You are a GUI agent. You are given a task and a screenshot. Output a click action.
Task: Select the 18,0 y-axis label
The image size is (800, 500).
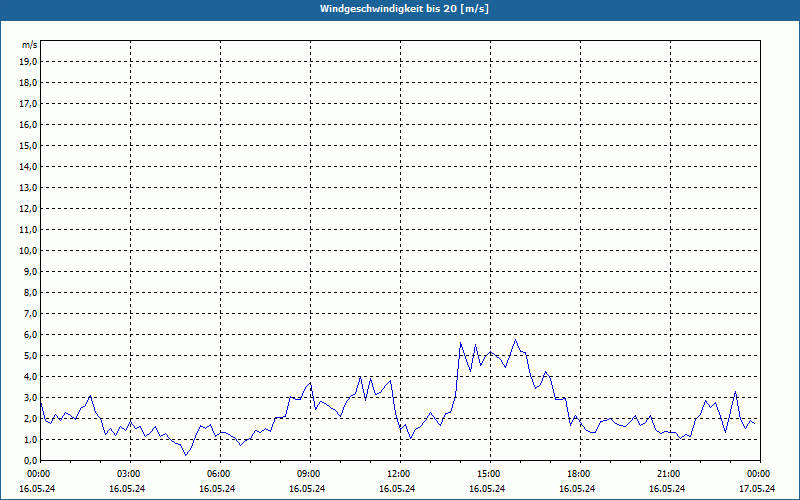(29, 83)
